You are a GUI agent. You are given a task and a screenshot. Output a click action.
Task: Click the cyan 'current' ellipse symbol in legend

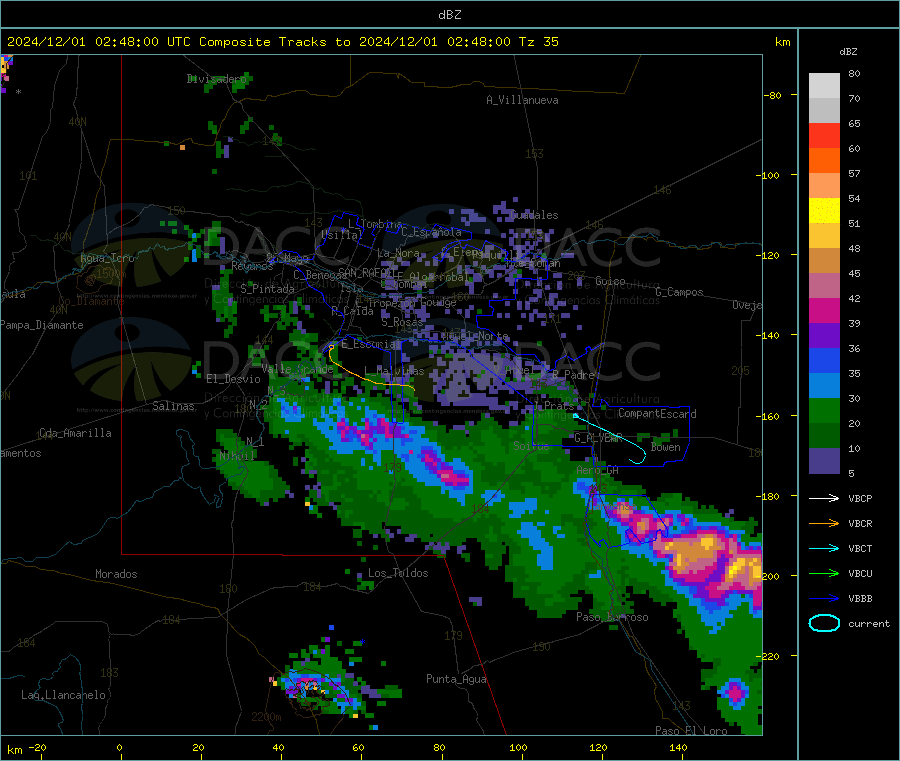click(824, 623)
